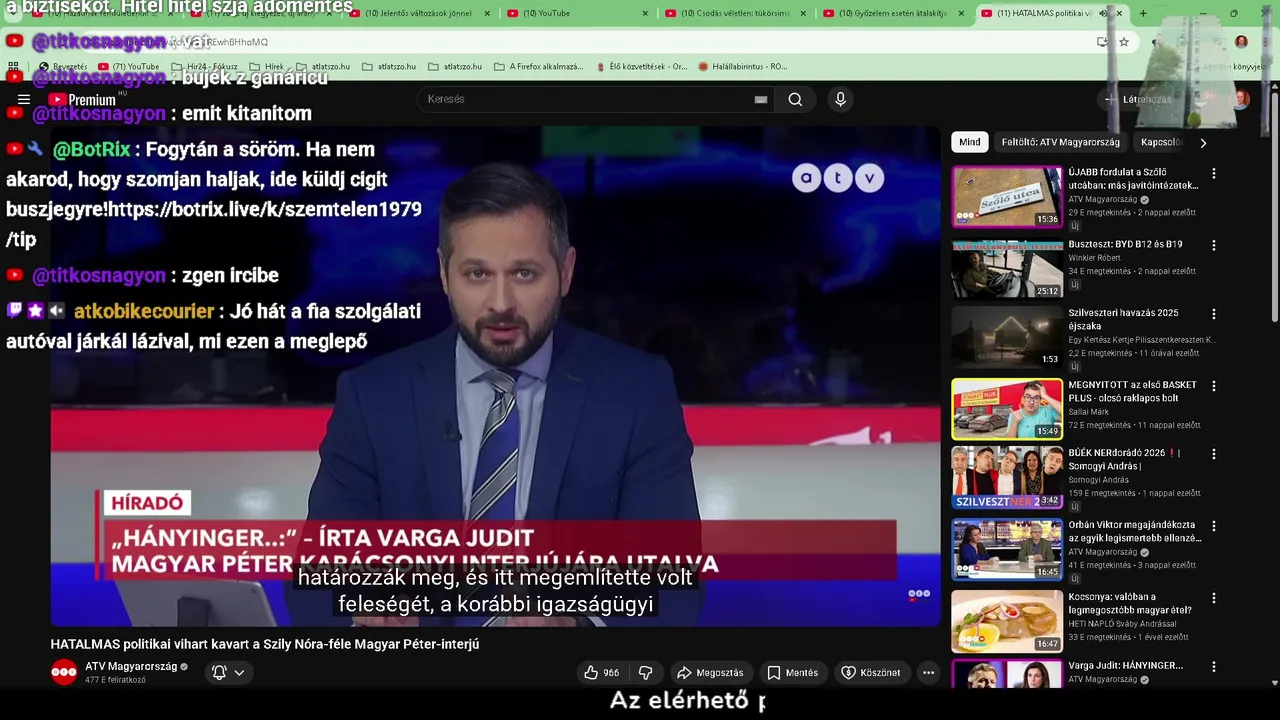This screenshot has width=1280, height=720.
Task: Open options for Varga Judit HÁNYINGER video
Action: [x=1214, y=666]
